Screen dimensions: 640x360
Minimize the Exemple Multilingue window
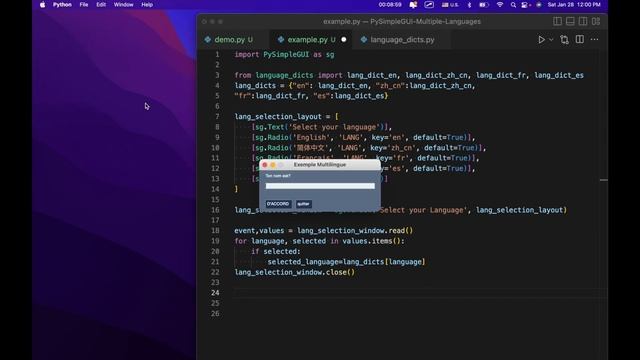[273, 165]
